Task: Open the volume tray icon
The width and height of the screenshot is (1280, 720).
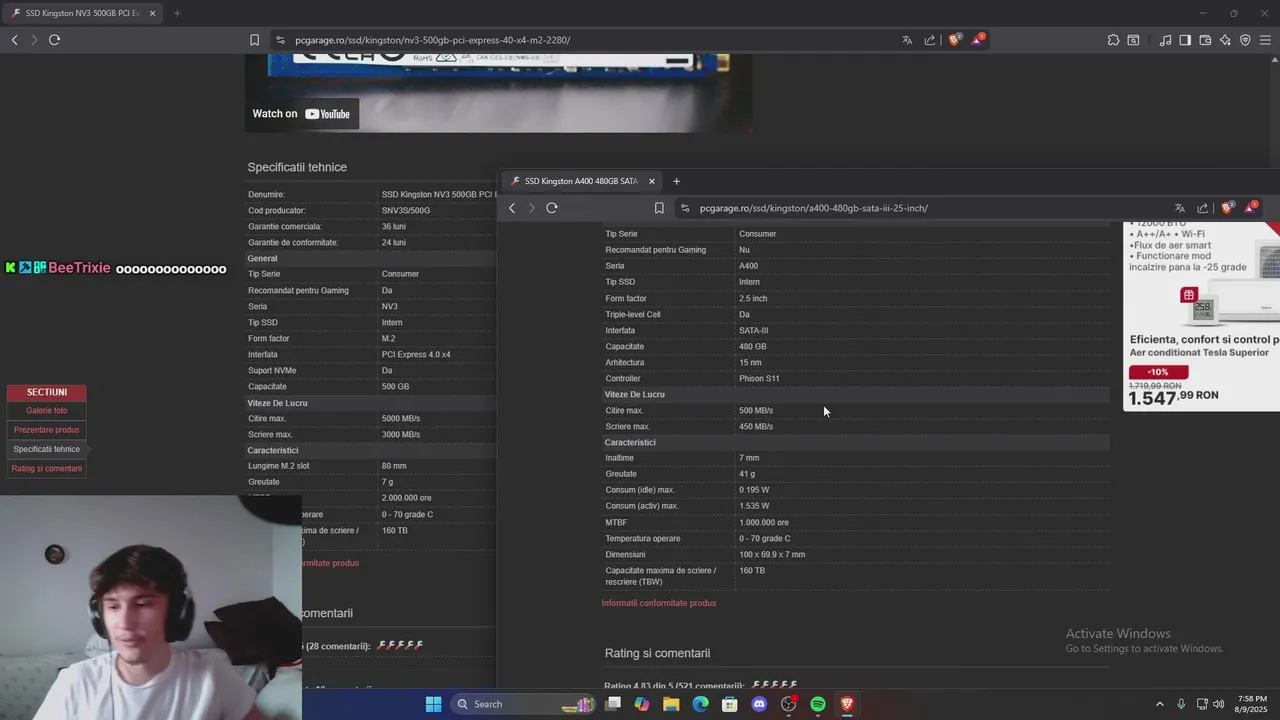Action: pyautogui.click(x=1218, y=704)
